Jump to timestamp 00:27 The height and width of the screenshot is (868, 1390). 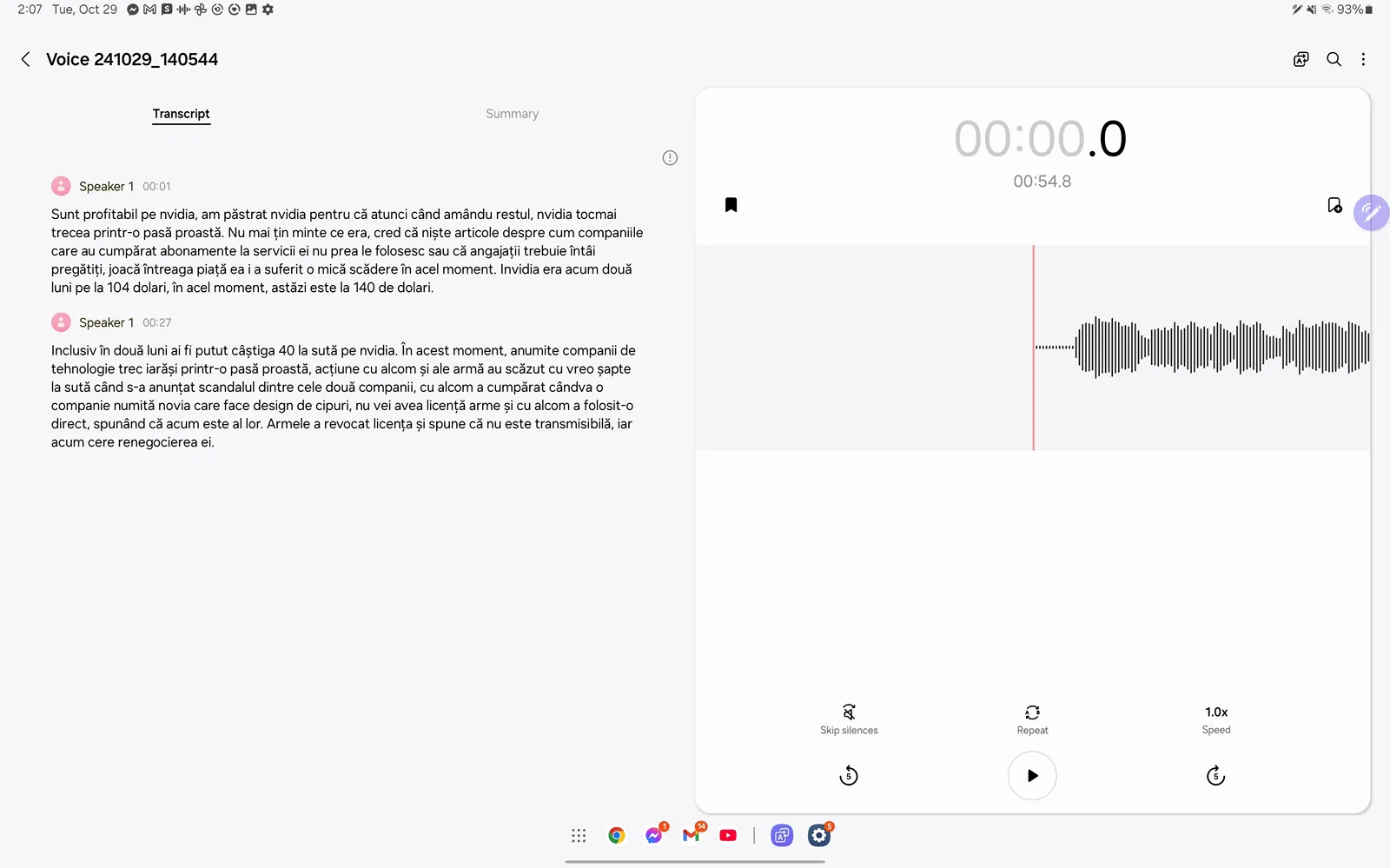click(156, 322)
